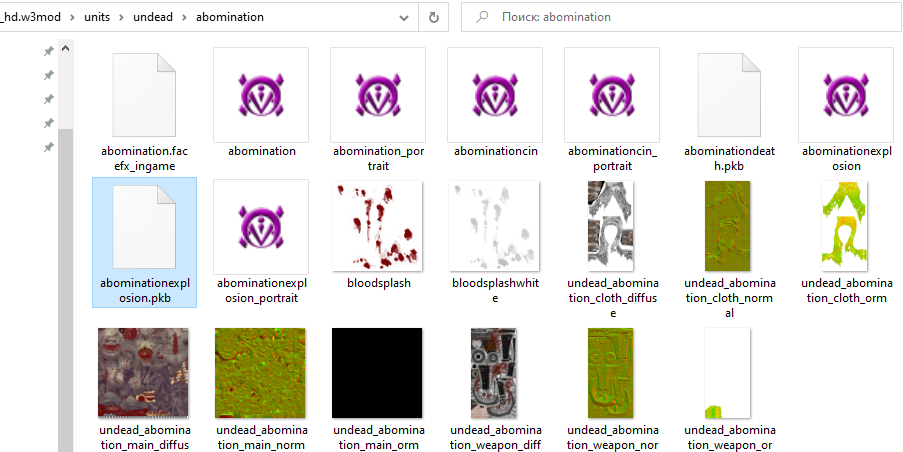Viewport: 903px width, 452px height.
Task: Open address bar history dropdown
Action: 404,17
